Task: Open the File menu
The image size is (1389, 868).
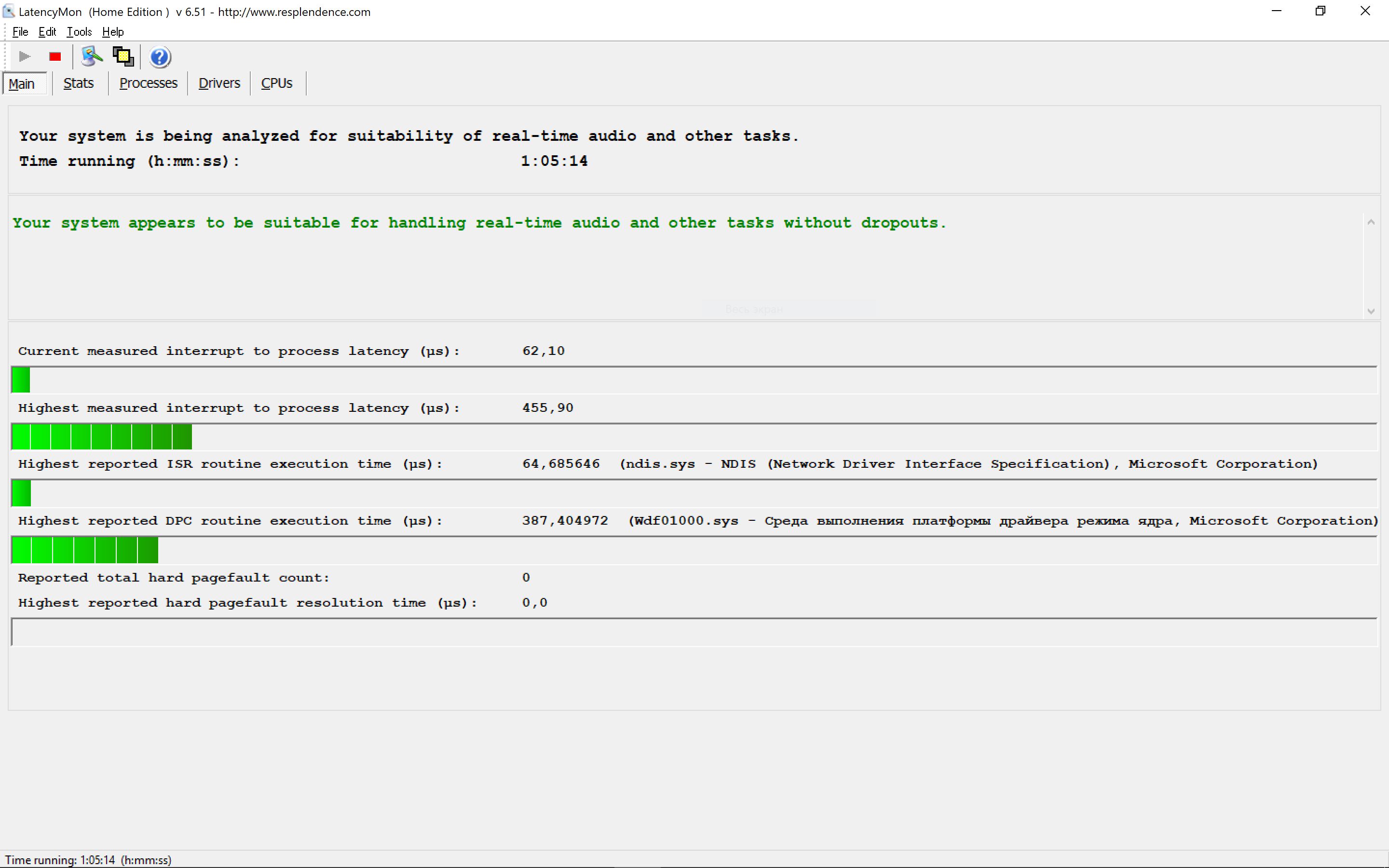Action: 20,31
